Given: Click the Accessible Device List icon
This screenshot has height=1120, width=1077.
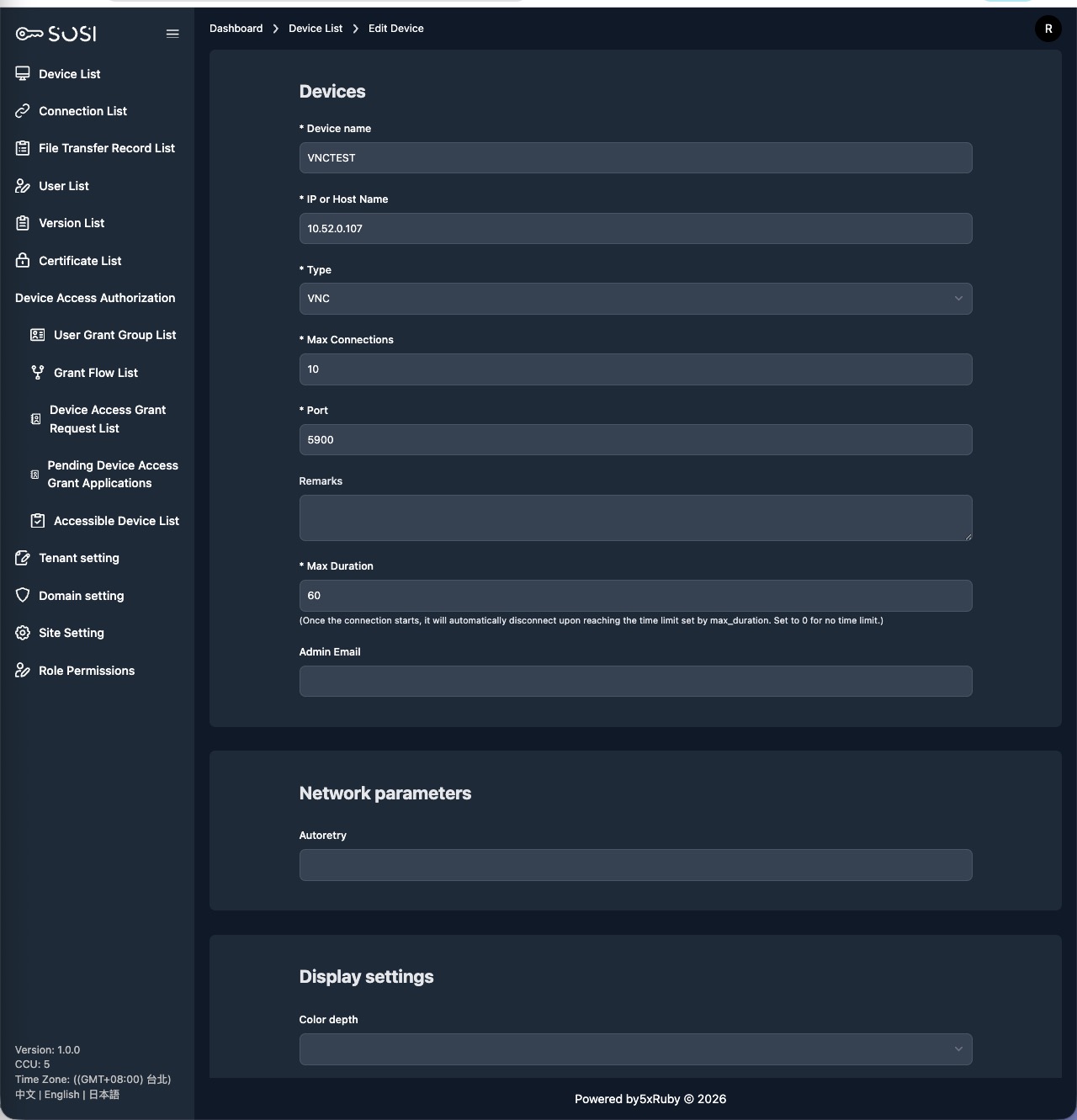Looking at the screenshot, I should pyautogui.click(x=38, y=521).
